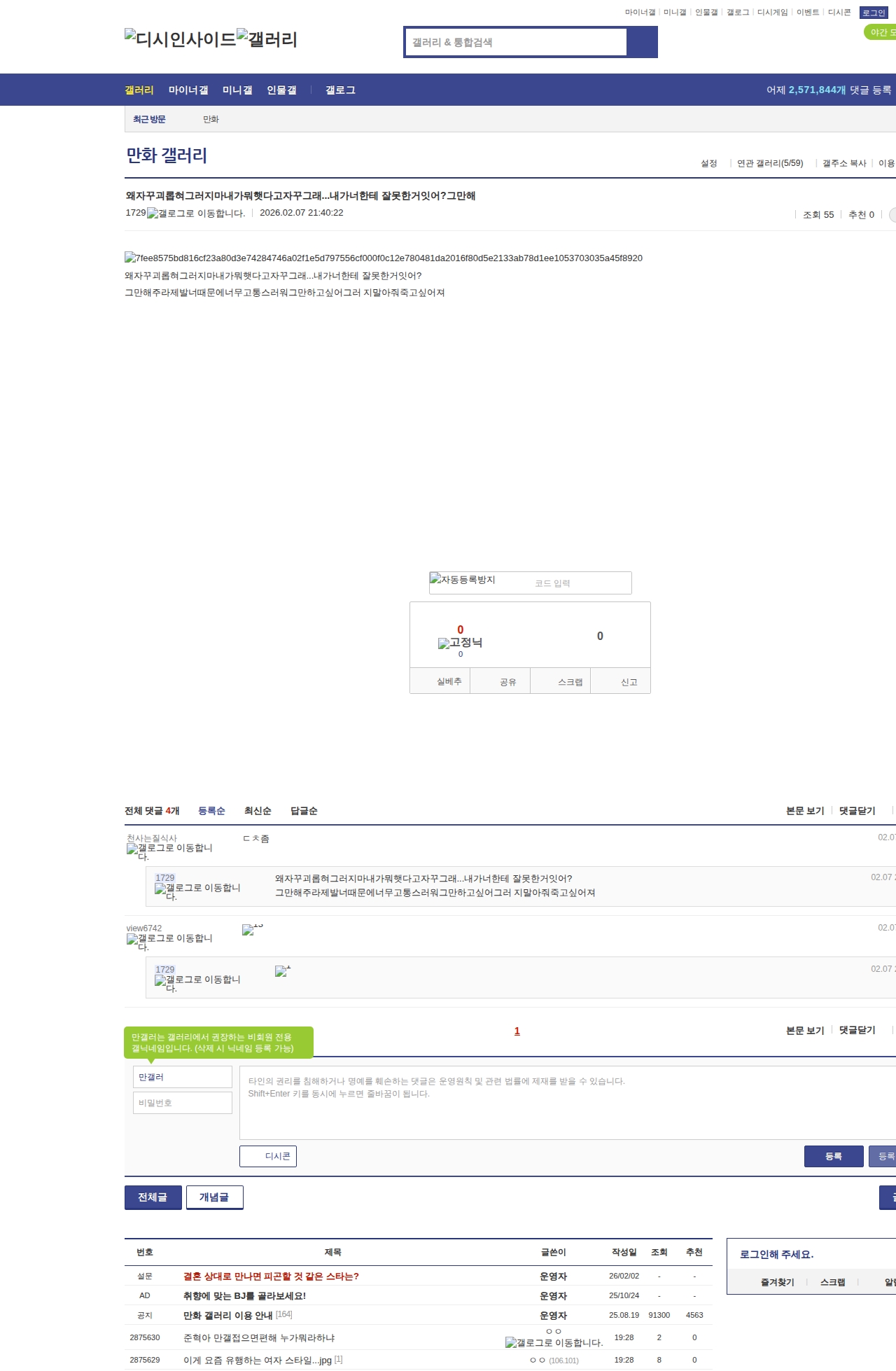Image resolution: width=896 pixels, height=1371 pixels.
Task: Open the attached image starting with 7fee8575
Action: (x=383, y=258)
